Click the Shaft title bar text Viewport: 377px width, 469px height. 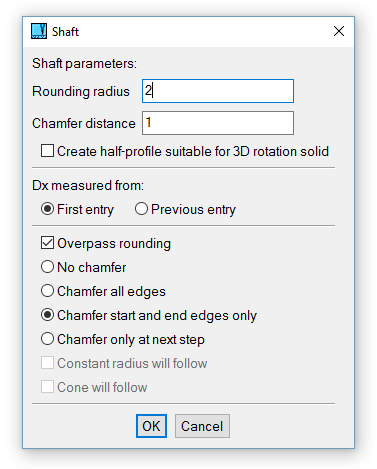65,32
